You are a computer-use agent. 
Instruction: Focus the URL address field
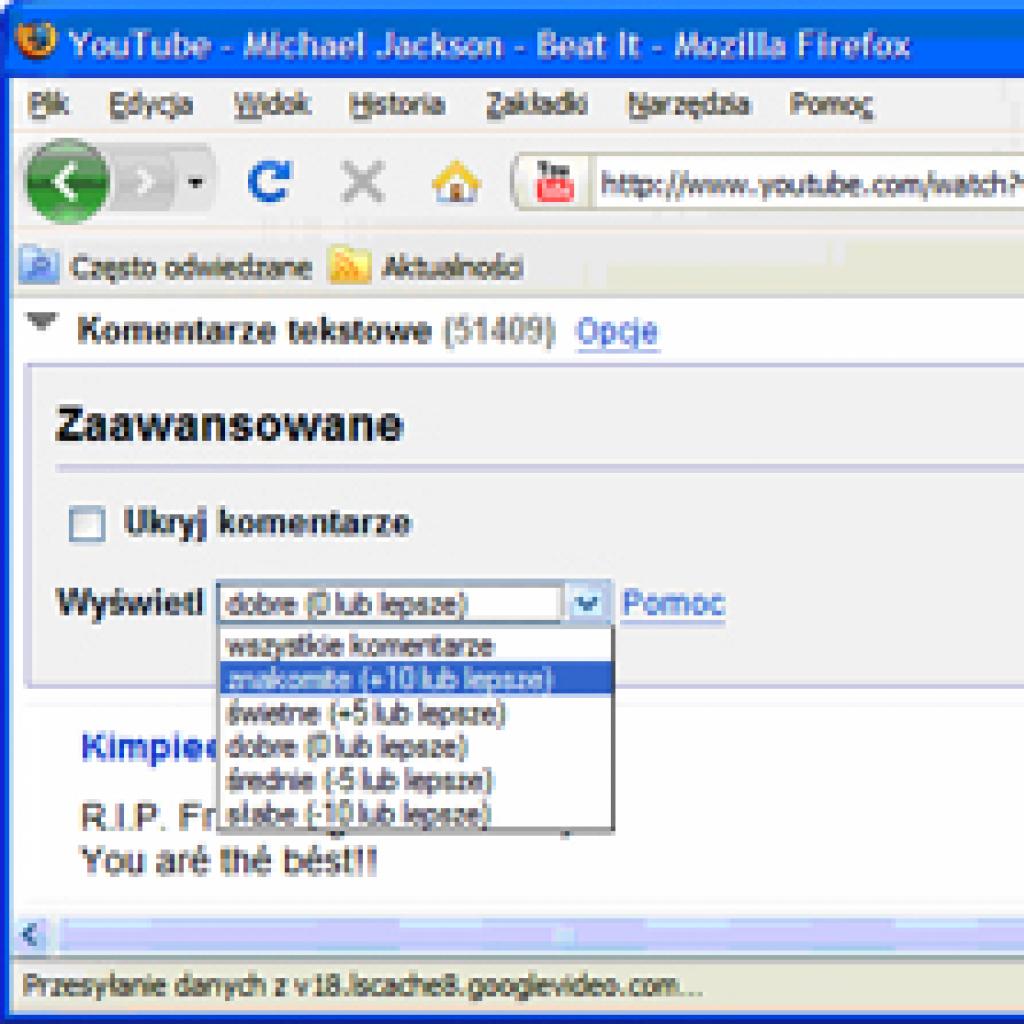click(810, 182)
